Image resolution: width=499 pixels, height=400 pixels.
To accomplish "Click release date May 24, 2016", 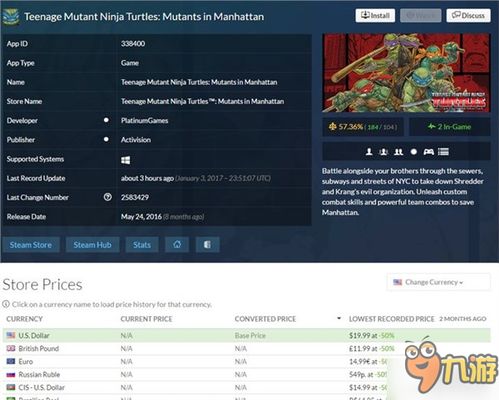I will coord(141,217).
